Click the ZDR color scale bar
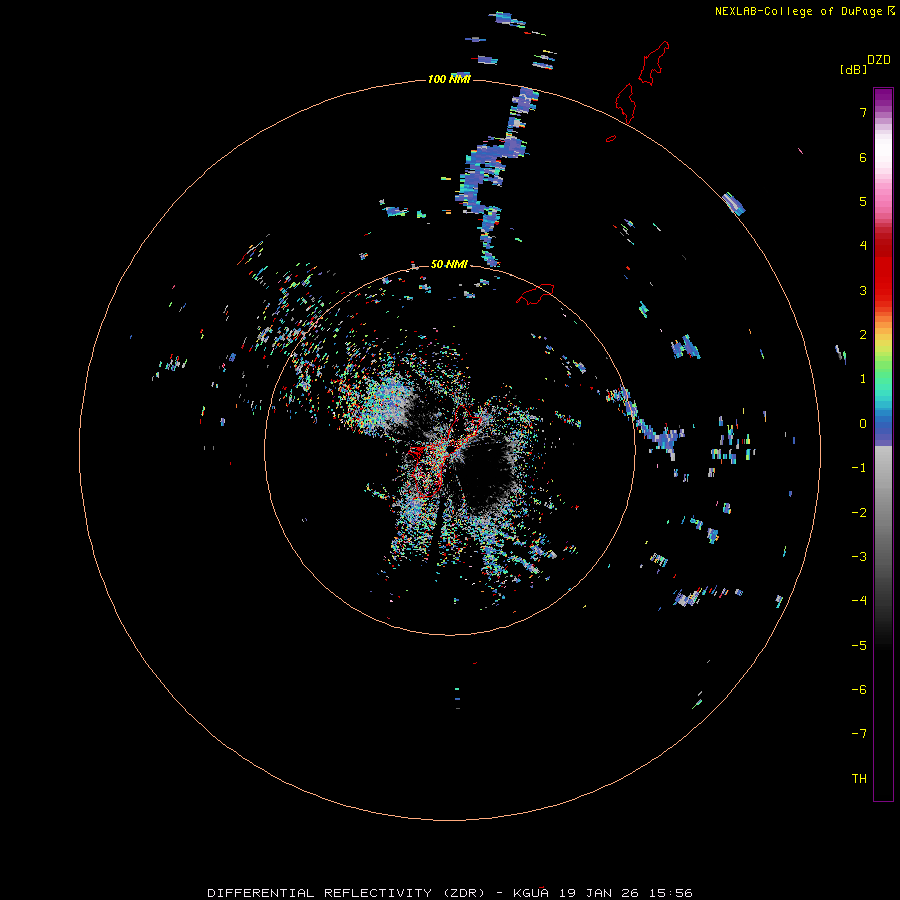The height and width of the screenshot is (900, 900). [883, 444]
